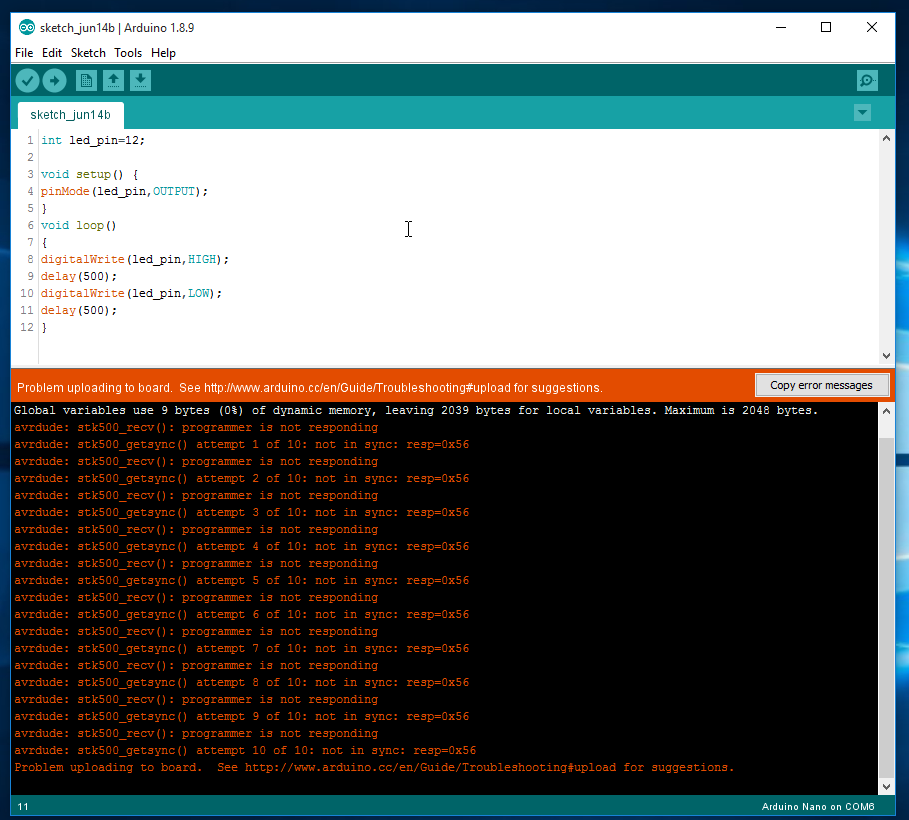
Task: Click the pinMode(led_pin,OUTPUT) line
Action: 124,191
